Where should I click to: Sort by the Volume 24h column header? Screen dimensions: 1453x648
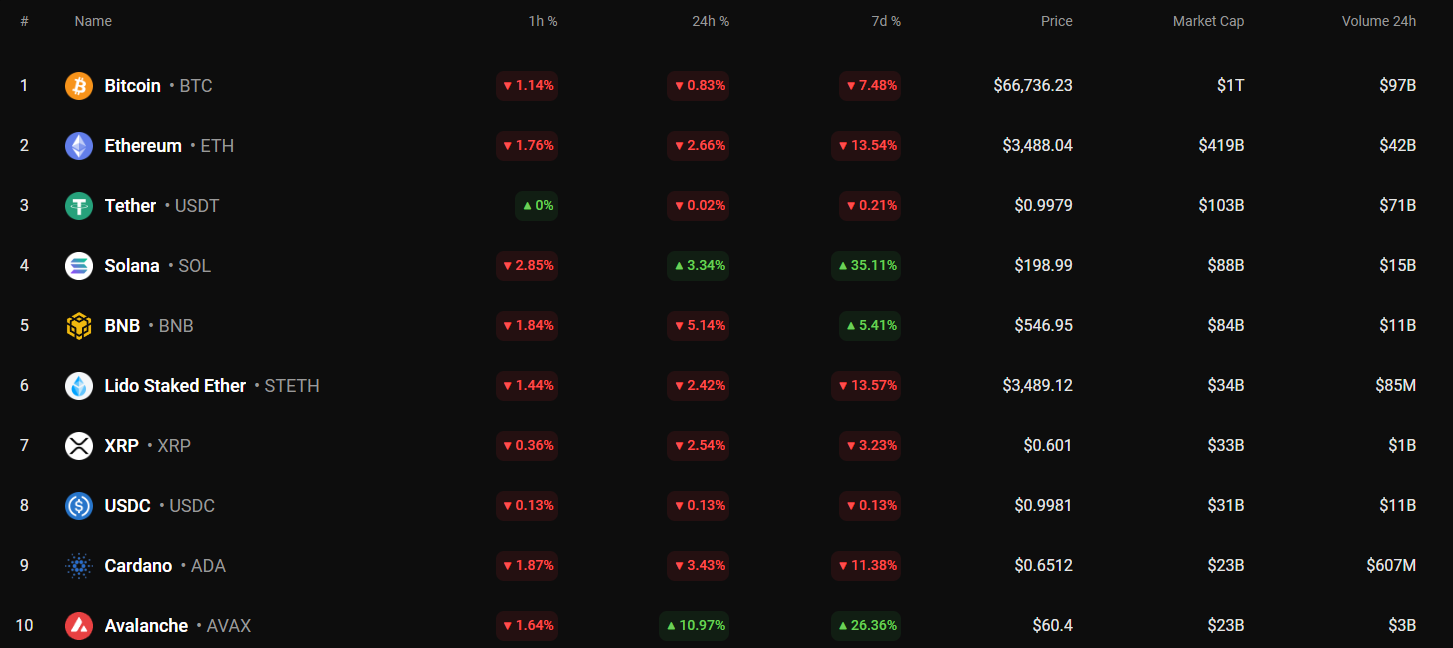1378,21
